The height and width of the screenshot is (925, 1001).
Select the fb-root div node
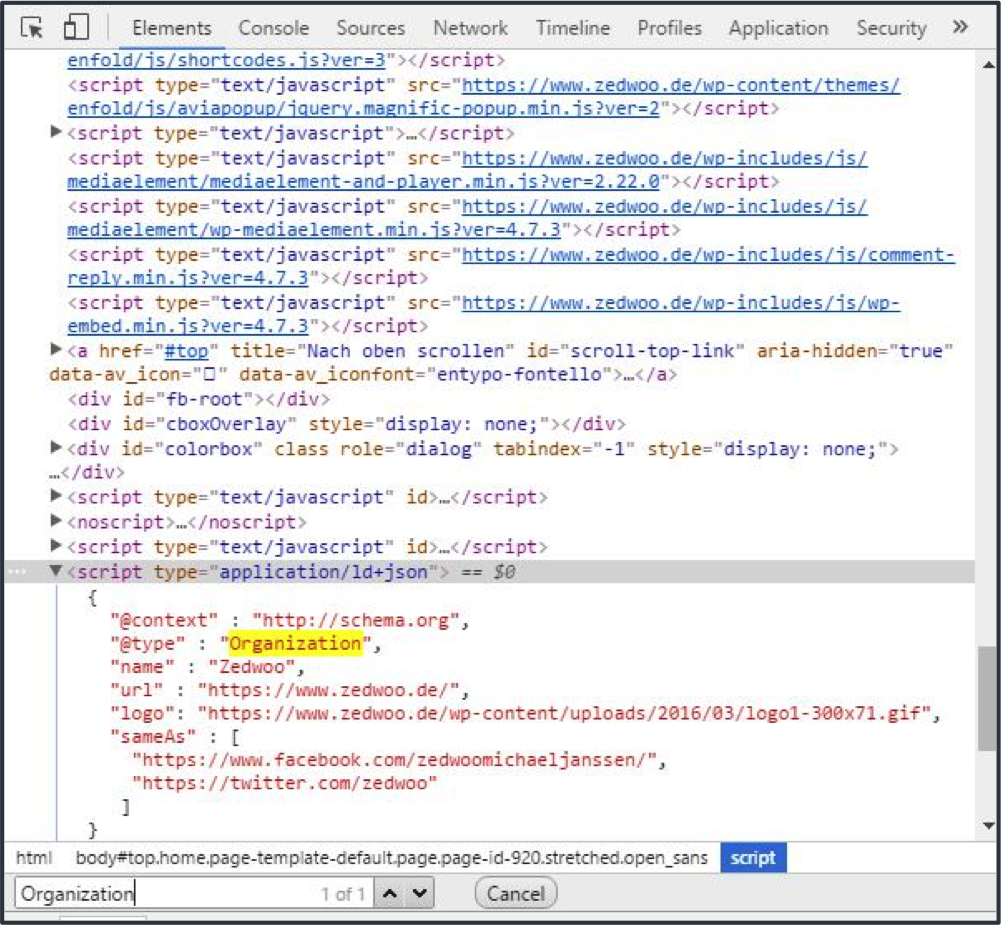(199, 400)
